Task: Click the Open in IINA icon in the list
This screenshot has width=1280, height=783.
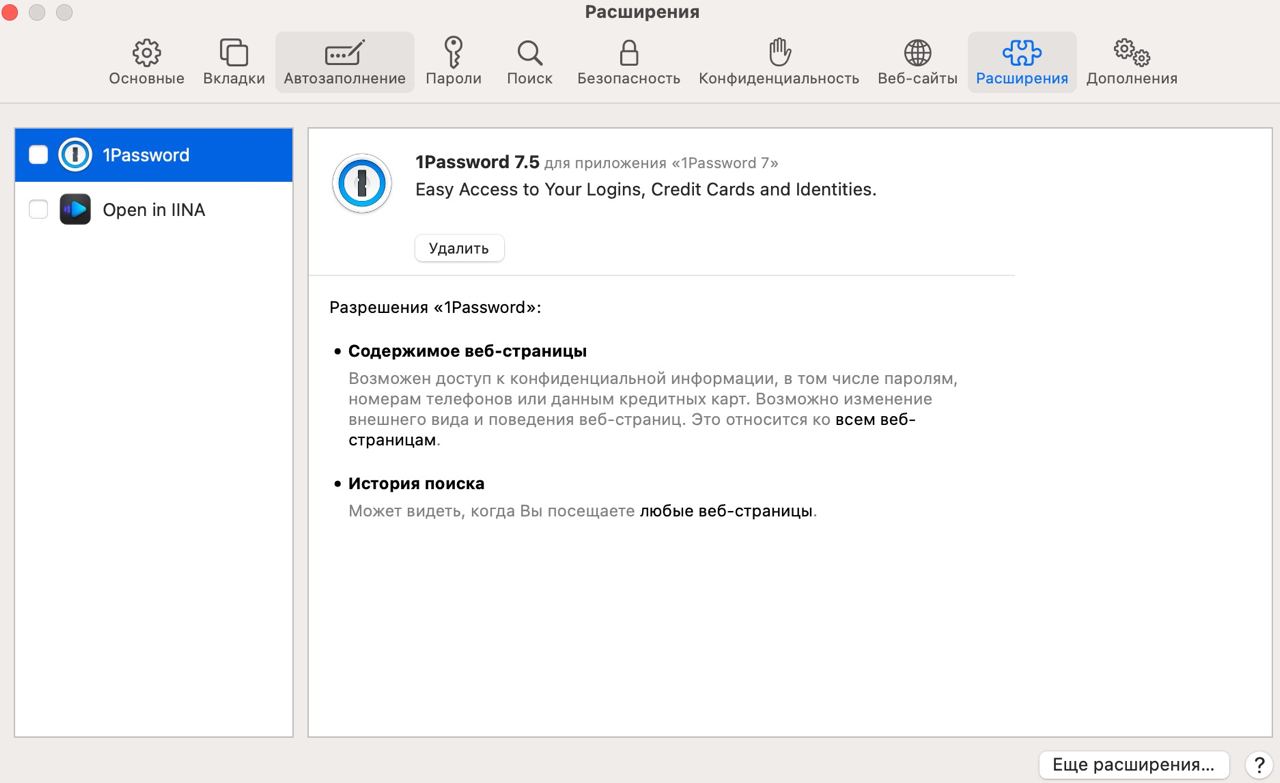Action: click(x=75, y=209)
